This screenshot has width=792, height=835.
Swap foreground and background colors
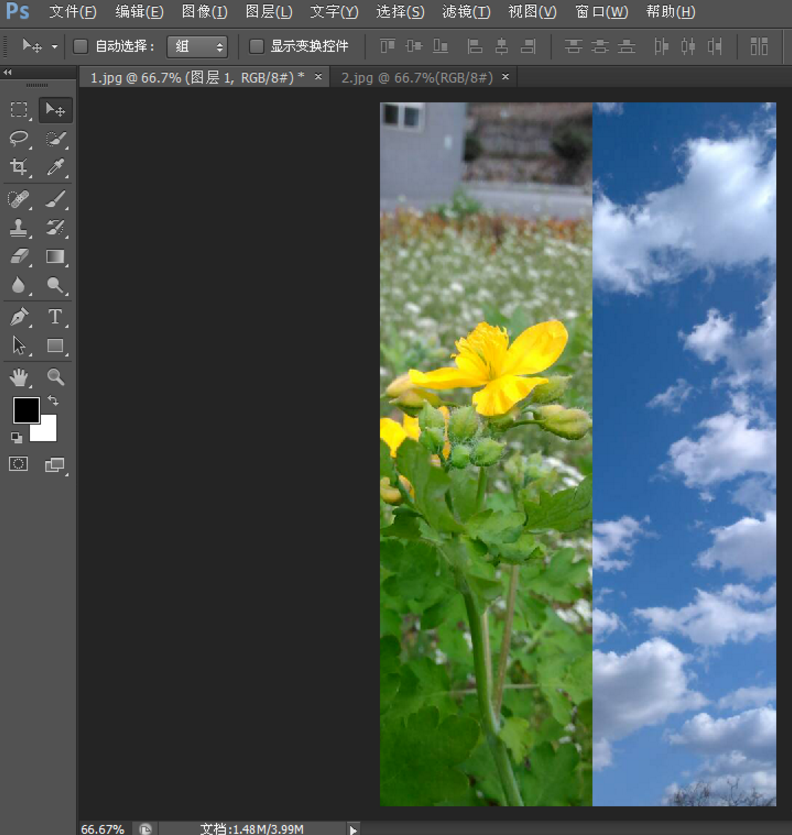coord(53,400)
